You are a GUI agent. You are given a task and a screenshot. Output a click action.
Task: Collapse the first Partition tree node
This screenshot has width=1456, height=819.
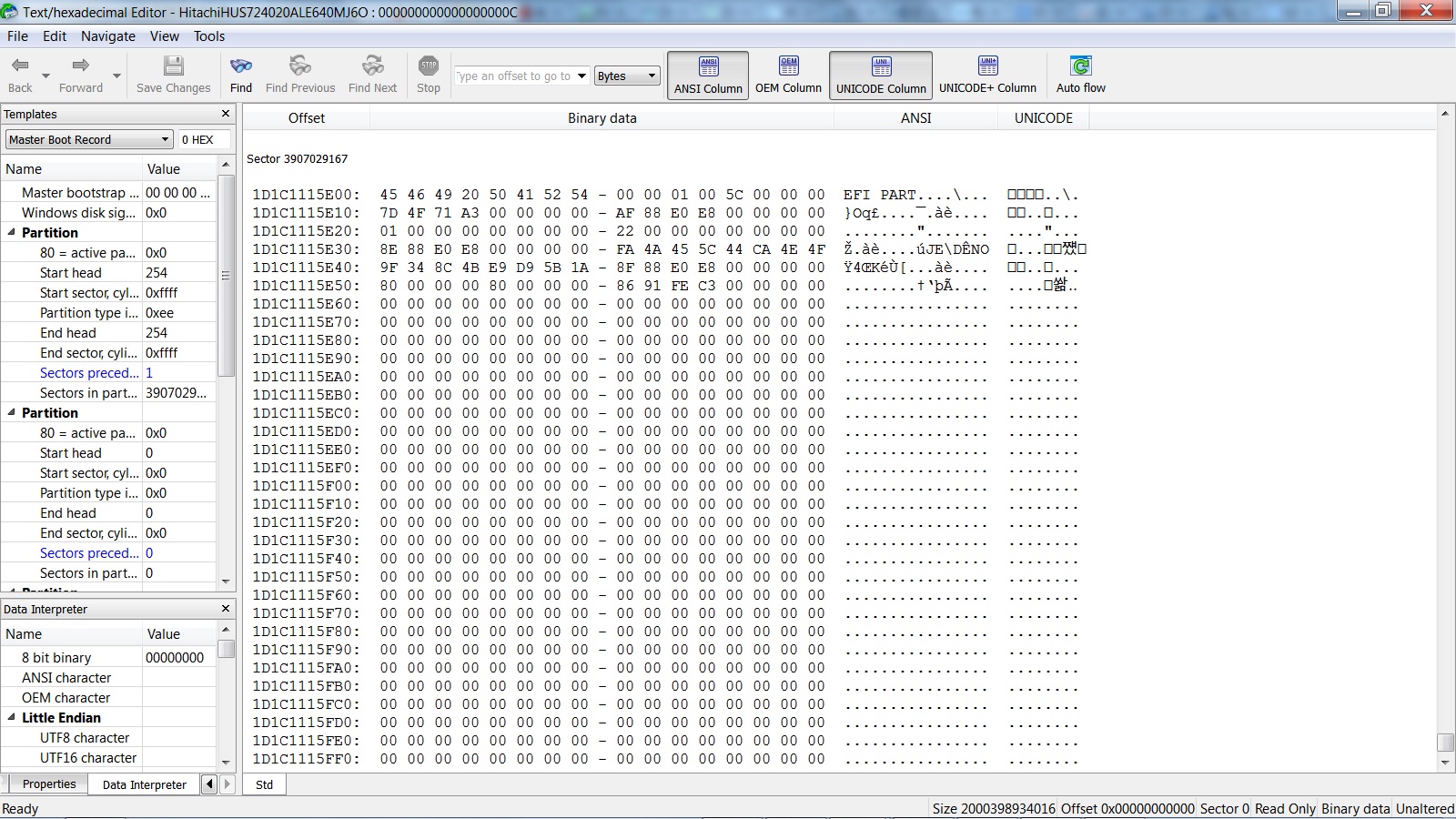(12, 232)
